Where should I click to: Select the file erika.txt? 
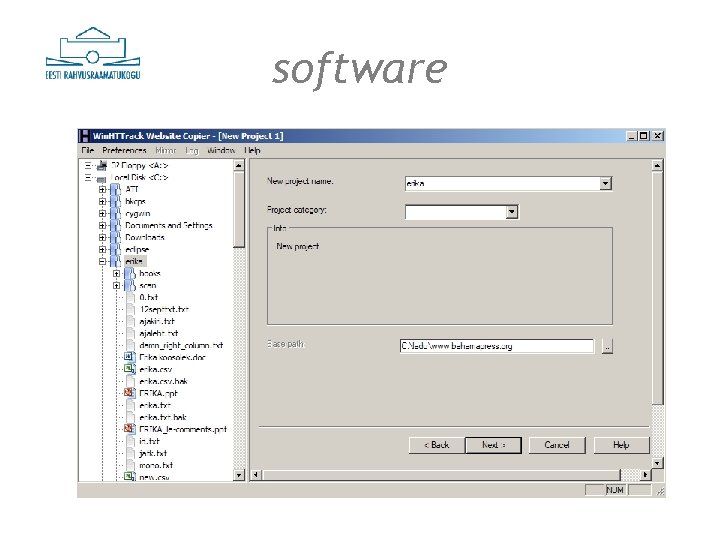point(155,405)
